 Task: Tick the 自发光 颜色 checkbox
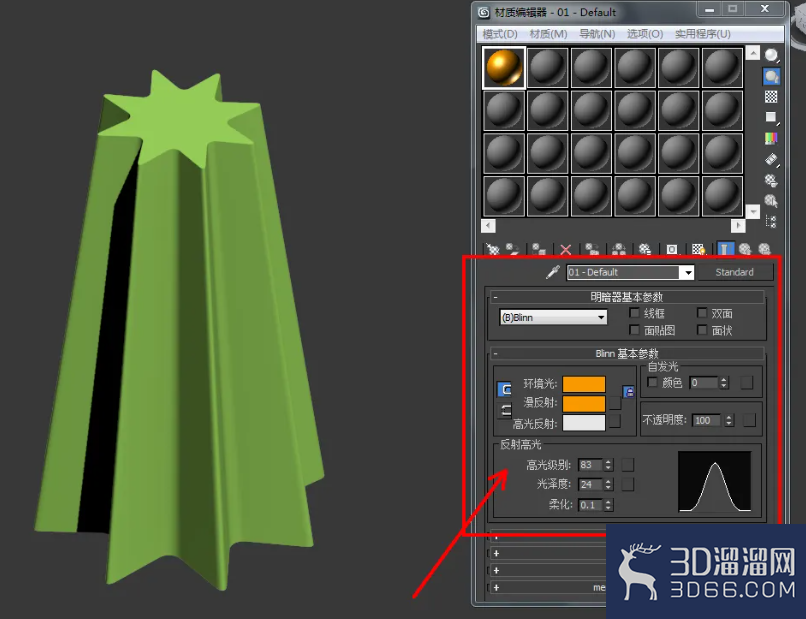coord(652,382)
